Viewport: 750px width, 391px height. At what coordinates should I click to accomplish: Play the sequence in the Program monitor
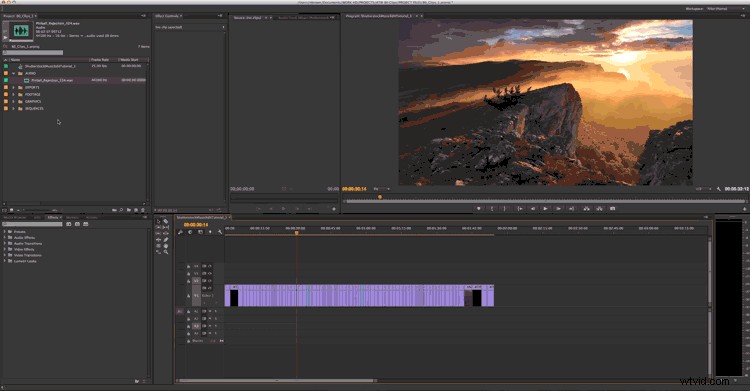pyautogui.click(x=545, y=209)
